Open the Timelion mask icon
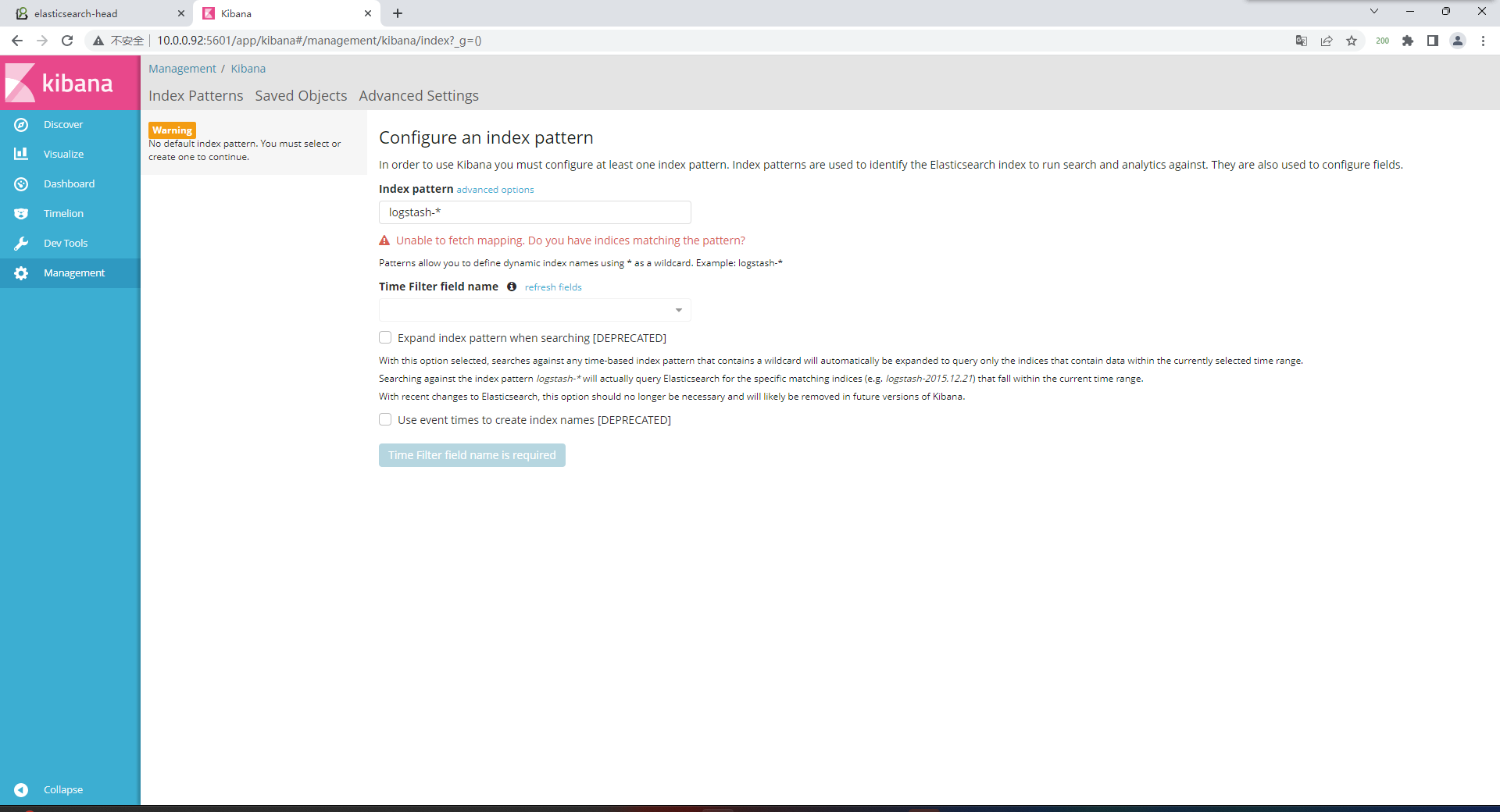 (x=21, y=214)
